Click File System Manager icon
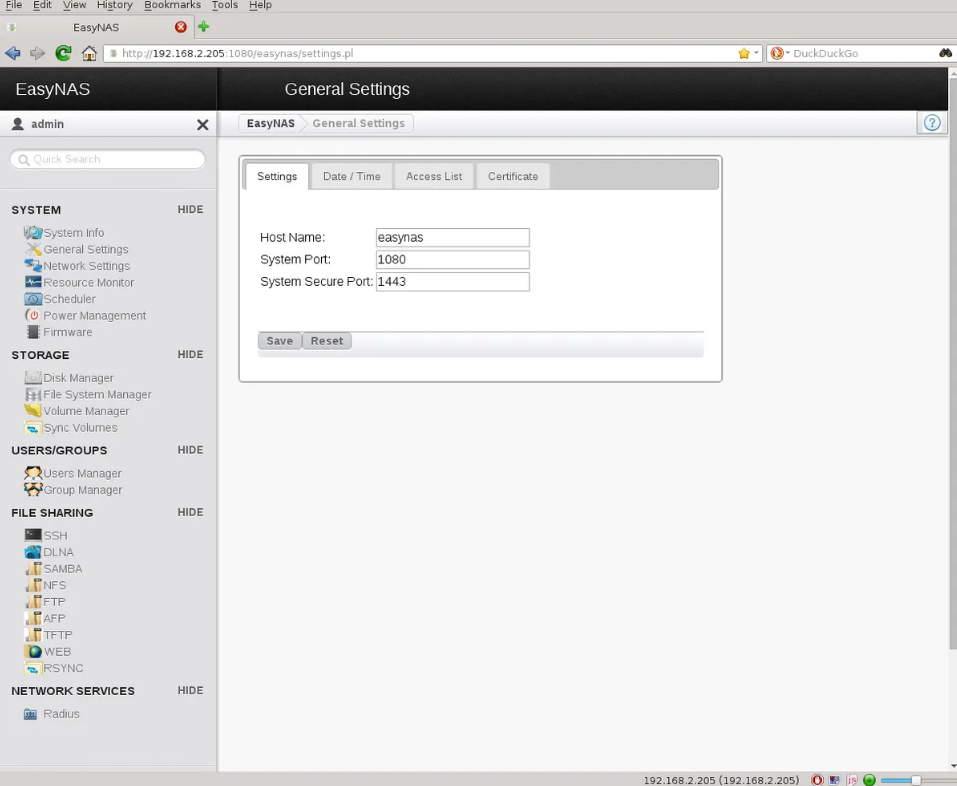Viewport: 957px width, 786px height. pos(33,394)
